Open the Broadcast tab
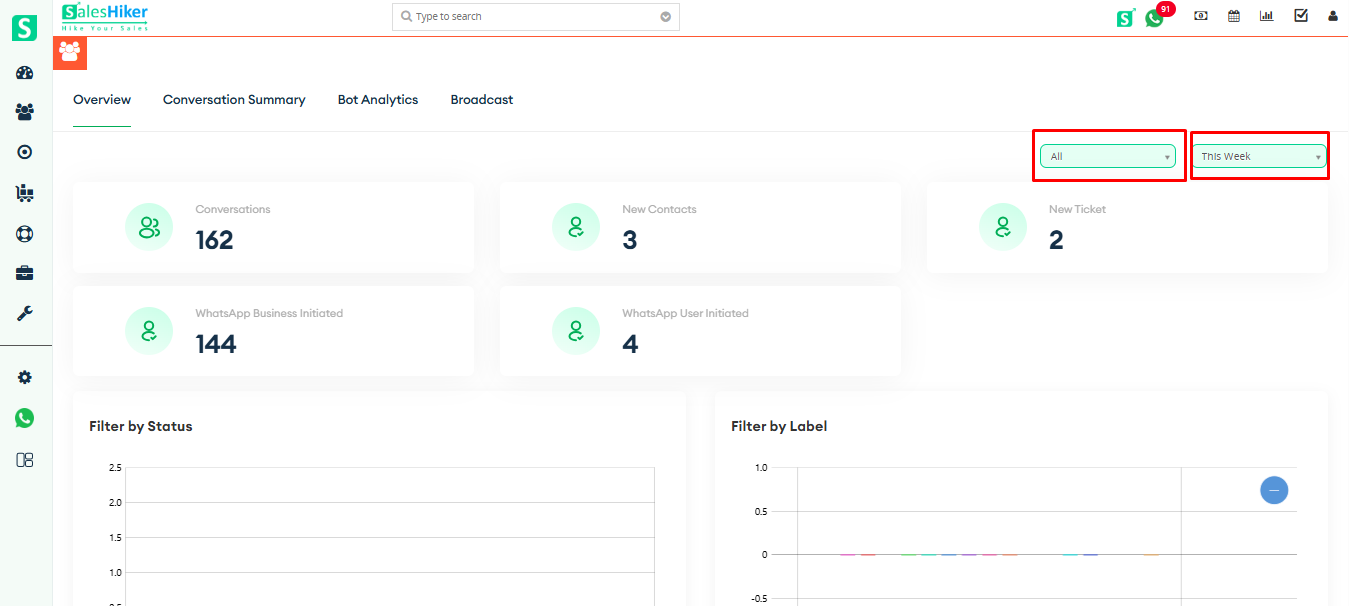 pos(481,99)
